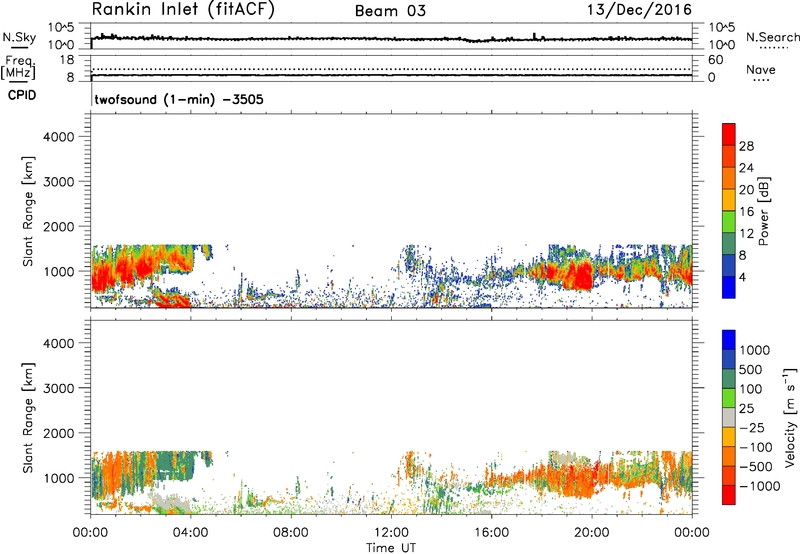This screenshot has height=554, width=800.
Task: Select the "25" tick on Velocity color bar
Action: [747, 408]
